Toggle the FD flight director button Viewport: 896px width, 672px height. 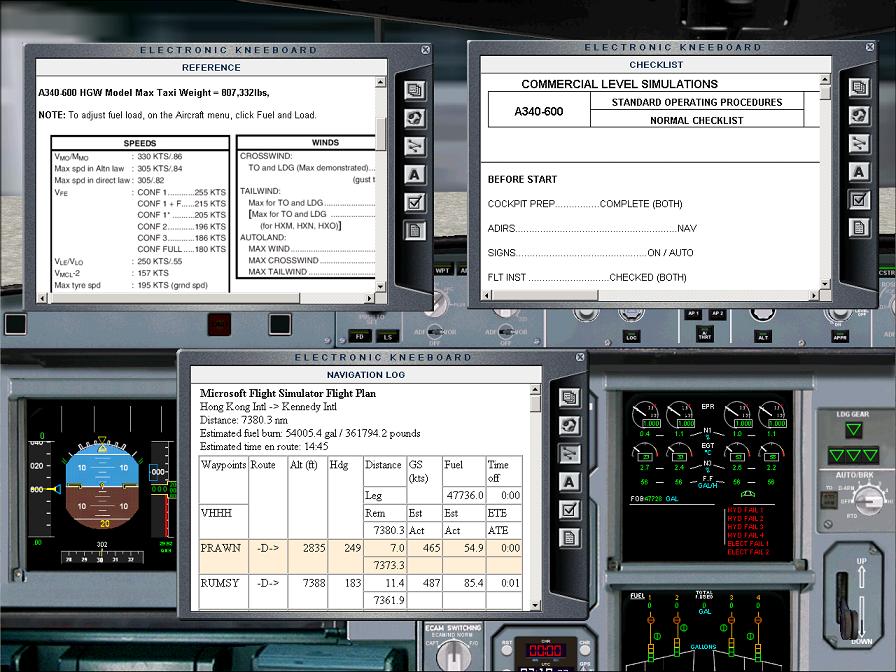[x=361, y=338]
